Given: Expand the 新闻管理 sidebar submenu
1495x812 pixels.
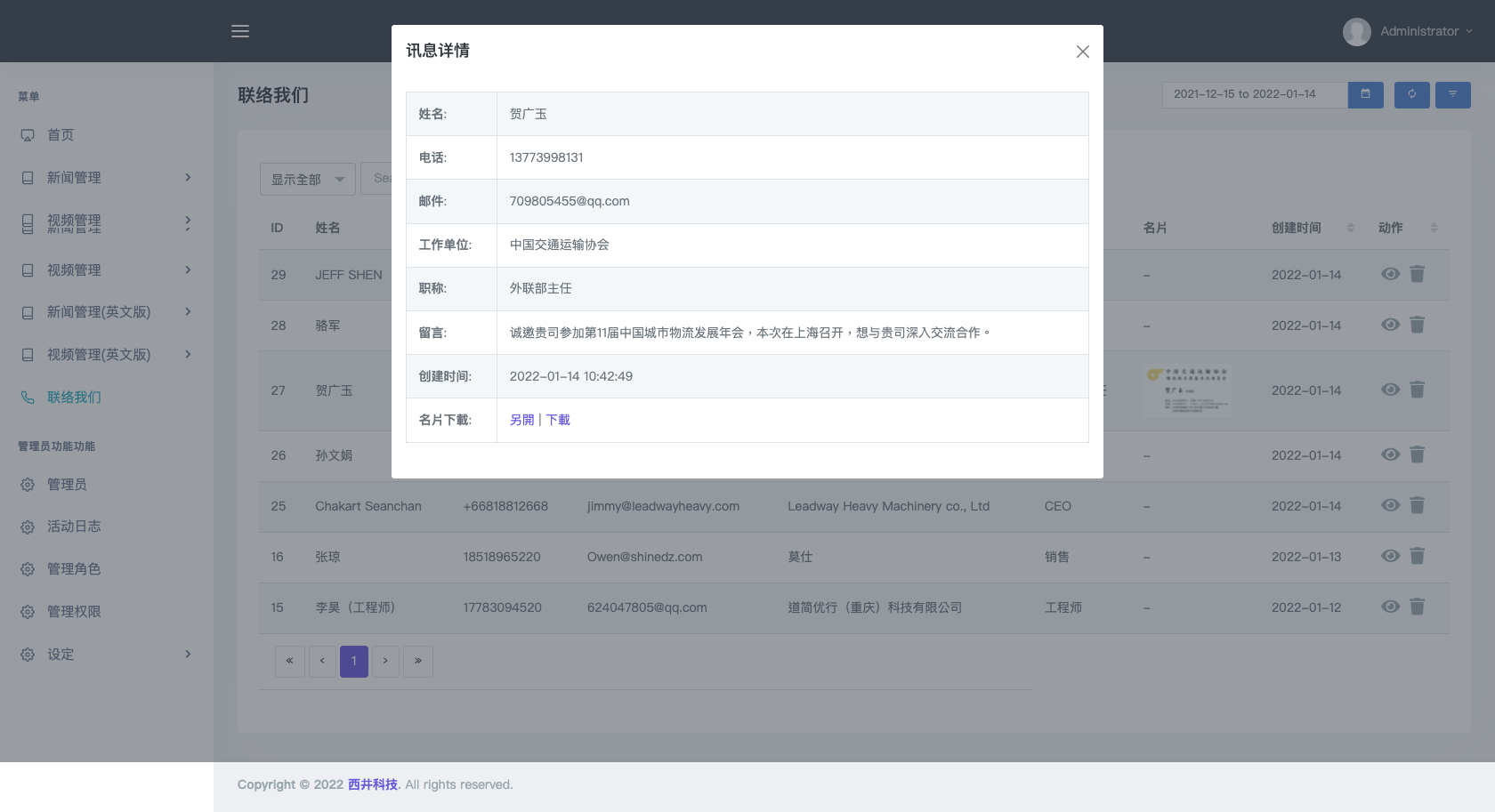Looking at the screenshot, I should pos(107,178).
